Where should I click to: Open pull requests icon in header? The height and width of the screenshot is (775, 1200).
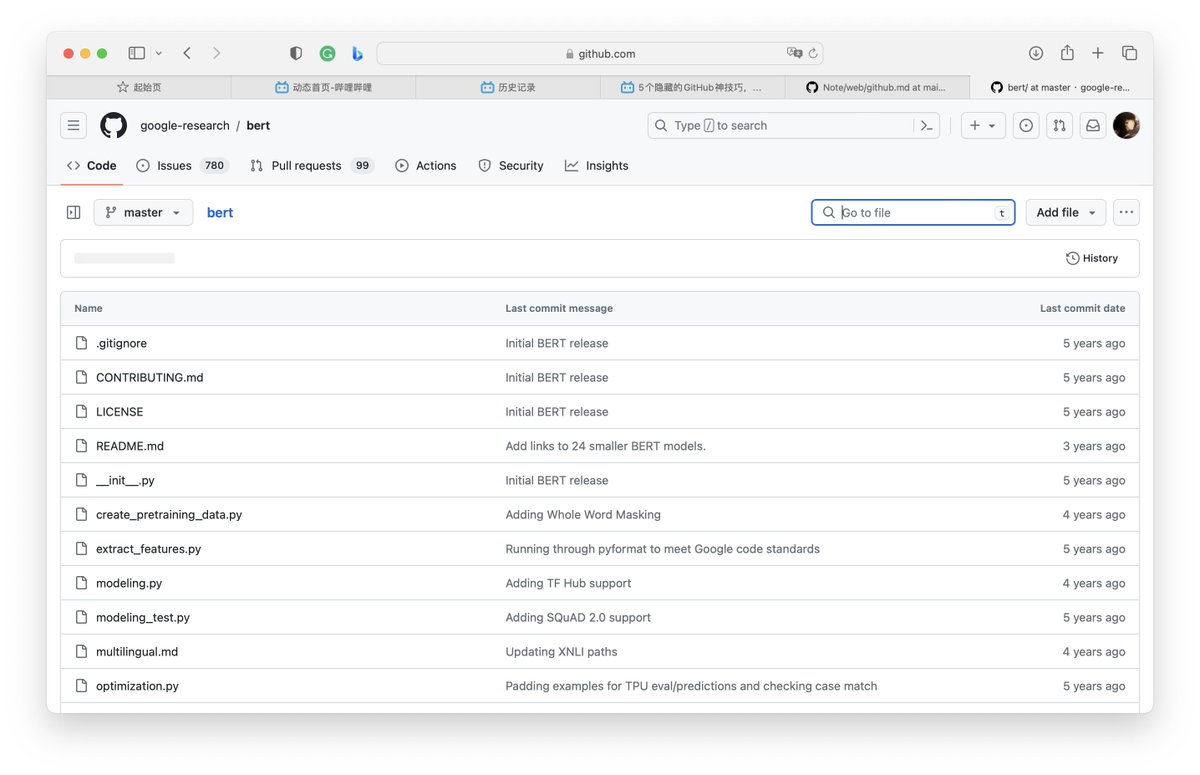pos(1059,126)
